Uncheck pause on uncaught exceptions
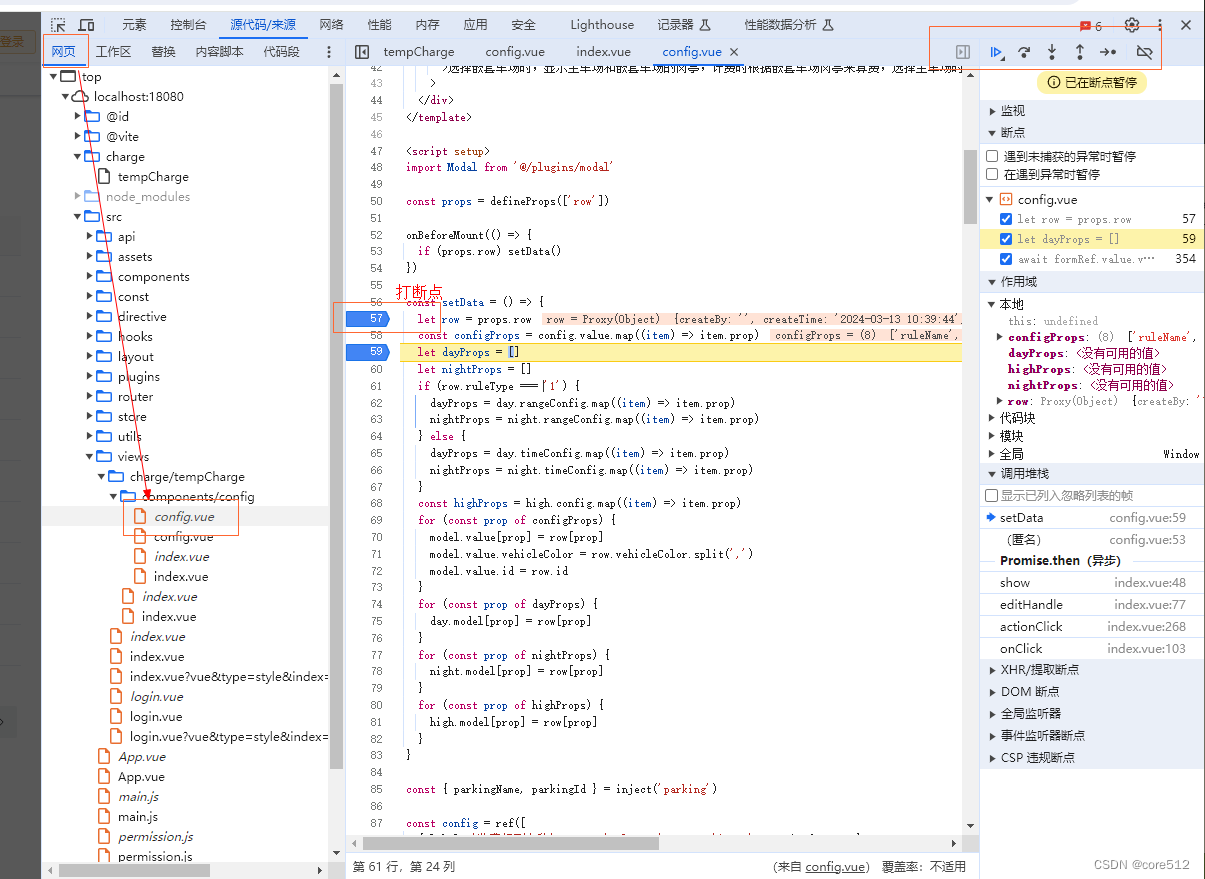Viewport: 1205px width, 879px height. [992, 157]
